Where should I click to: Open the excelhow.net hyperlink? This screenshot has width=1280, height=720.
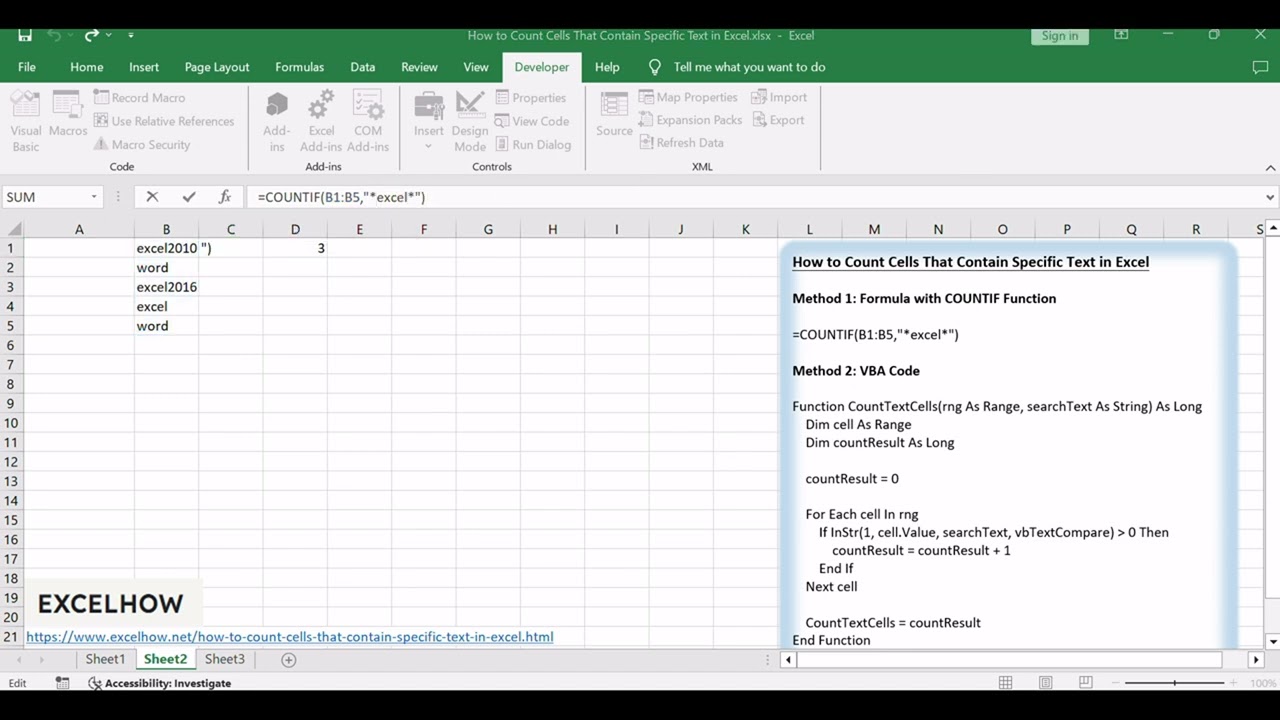[x=289, y=637]
